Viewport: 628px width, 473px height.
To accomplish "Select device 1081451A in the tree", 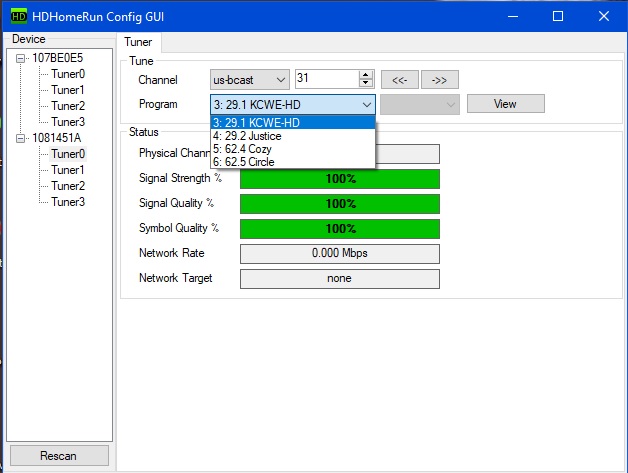I will click(x=56, y=138).
